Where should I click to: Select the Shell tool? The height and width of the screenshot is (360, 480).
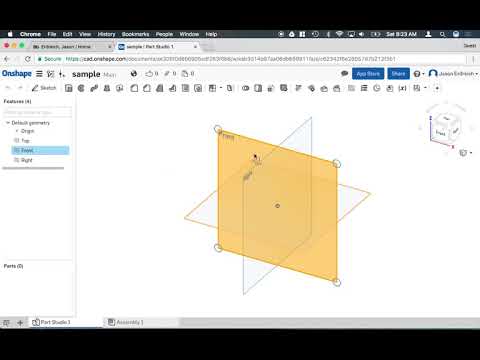185,88
